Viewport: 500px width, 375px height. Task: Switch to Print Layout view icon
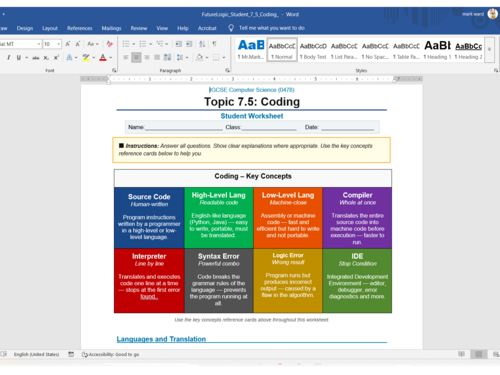479,354
